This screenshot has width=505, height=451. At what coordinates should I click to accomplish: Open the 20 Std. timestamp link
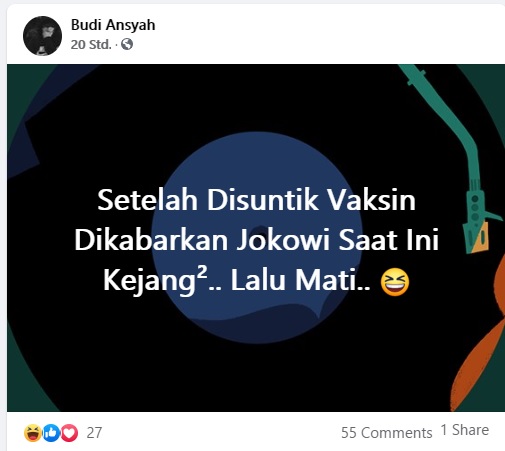pyautogui.click(x=91, y=44)
